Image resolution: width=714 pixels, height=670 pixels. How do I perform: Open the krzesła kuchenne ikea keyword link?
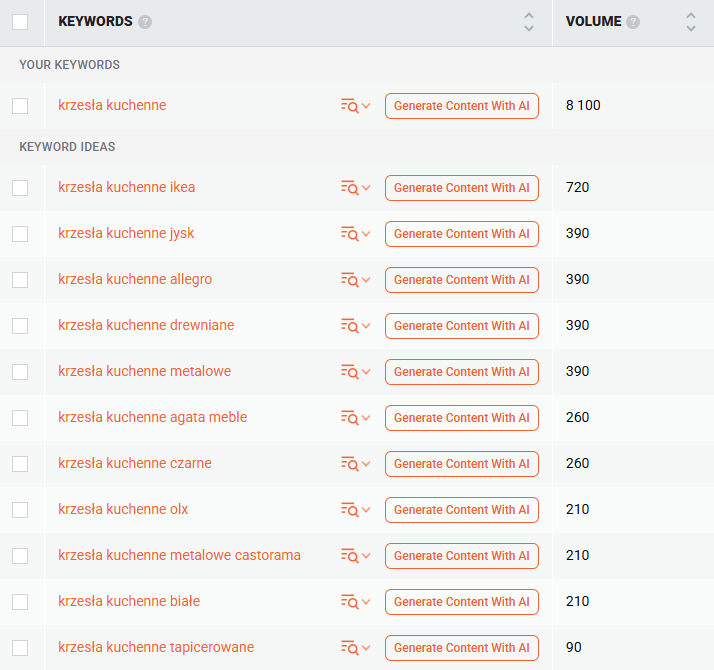[x=127, y=187]
